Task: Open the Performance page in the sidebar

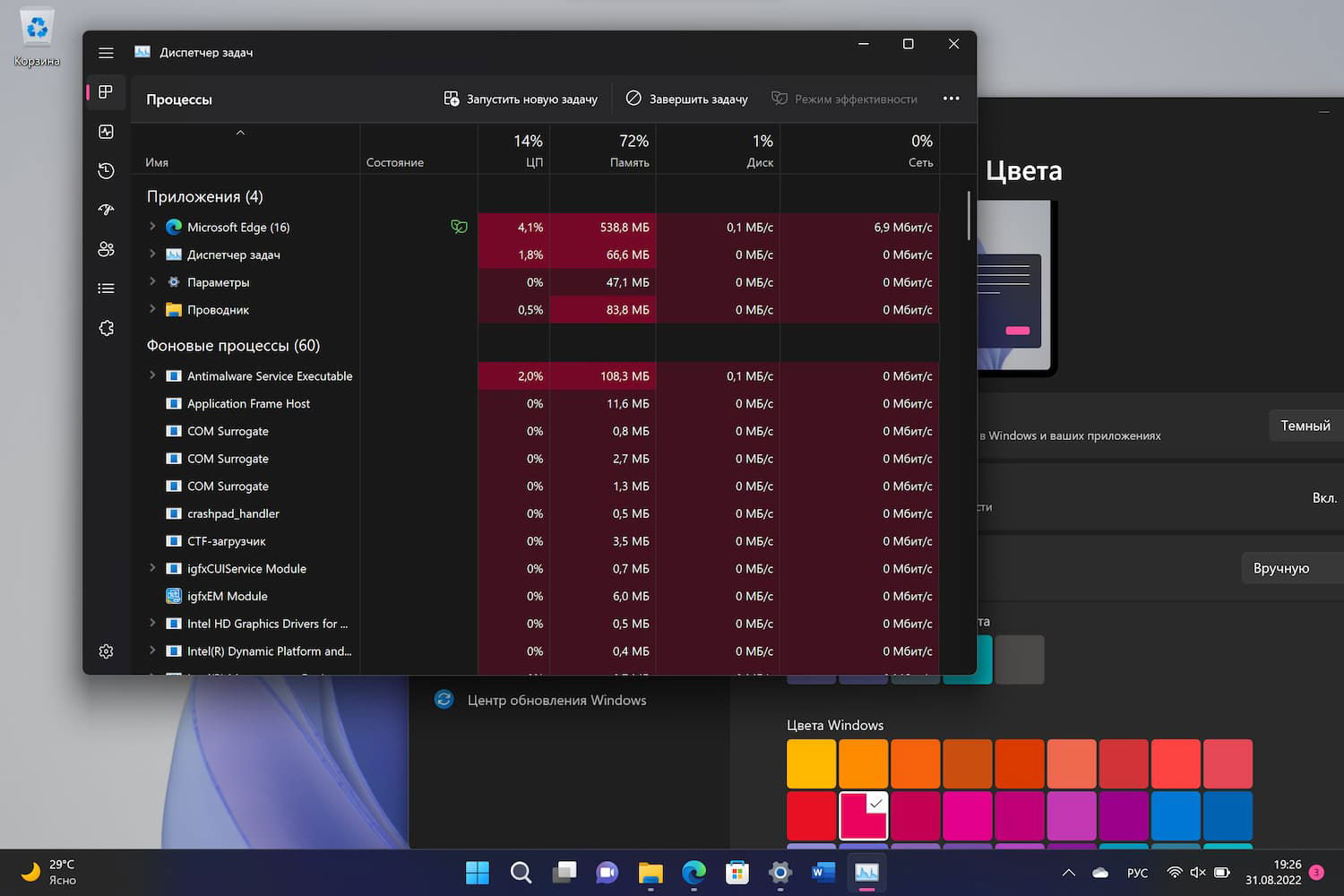Action: click(106, 132)
